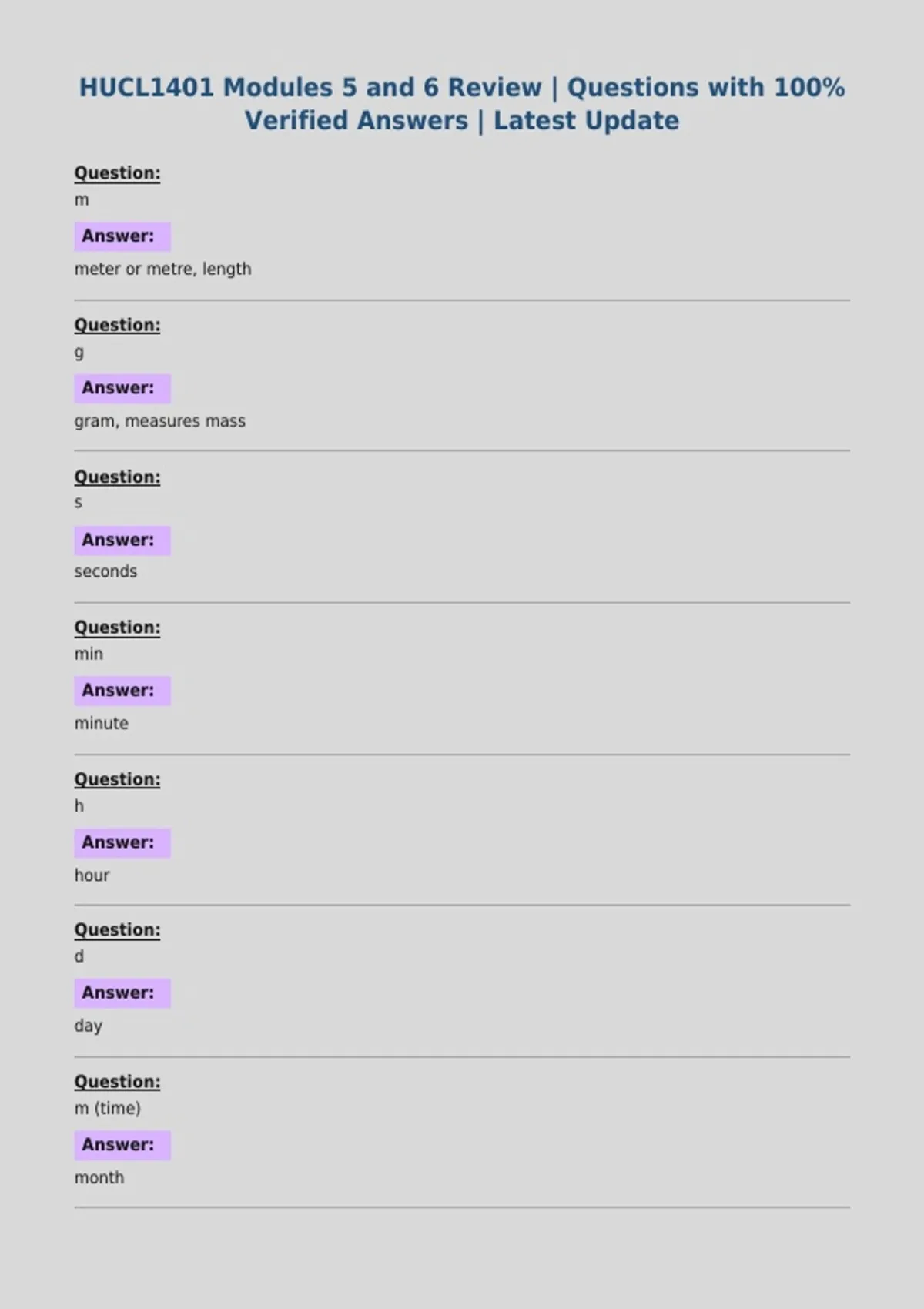
Task: Click the HUCL1401 Modules 5 and 6 Review title
Action: pos(462,104)
